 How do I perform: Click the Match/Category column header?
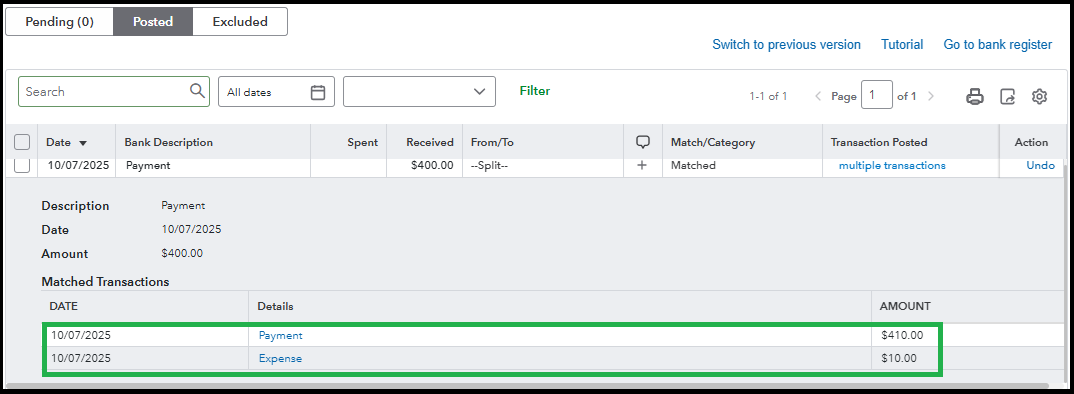(x=712, y=143)
